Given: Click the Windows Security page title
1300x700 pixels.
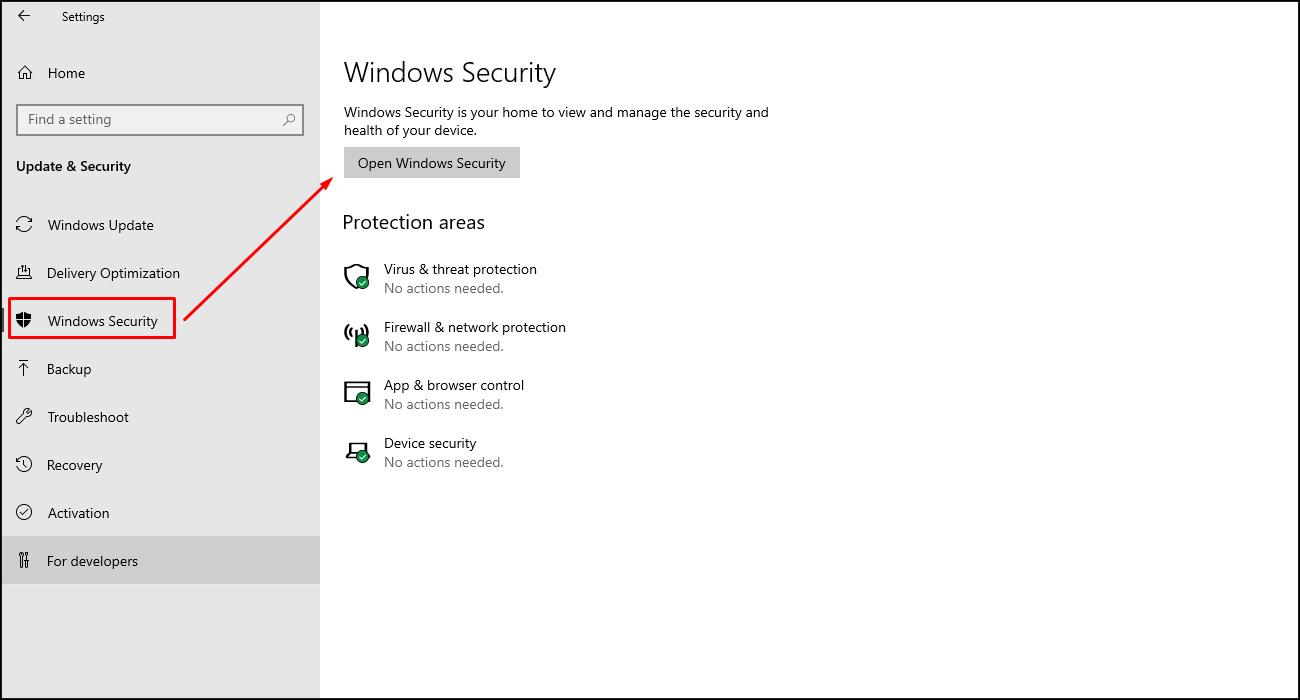Looking at the screenshot, I should pyautogui.click(x=450, y=73).
